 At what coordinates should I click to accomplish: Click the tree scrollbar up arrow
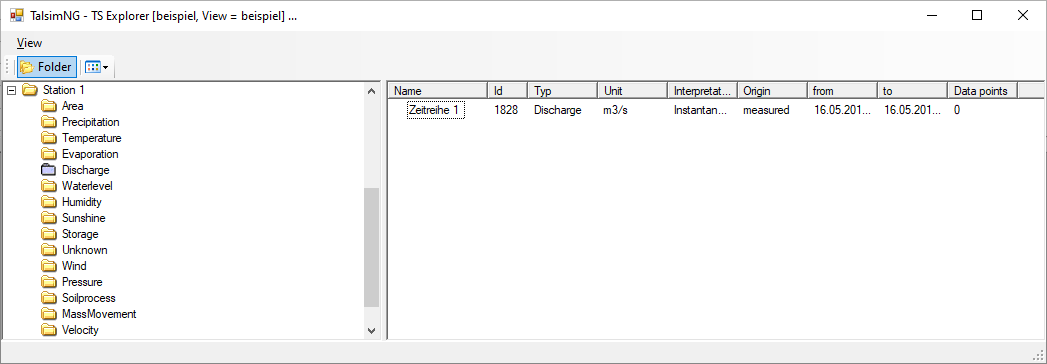pyautogui.click(x=372, y=91)
